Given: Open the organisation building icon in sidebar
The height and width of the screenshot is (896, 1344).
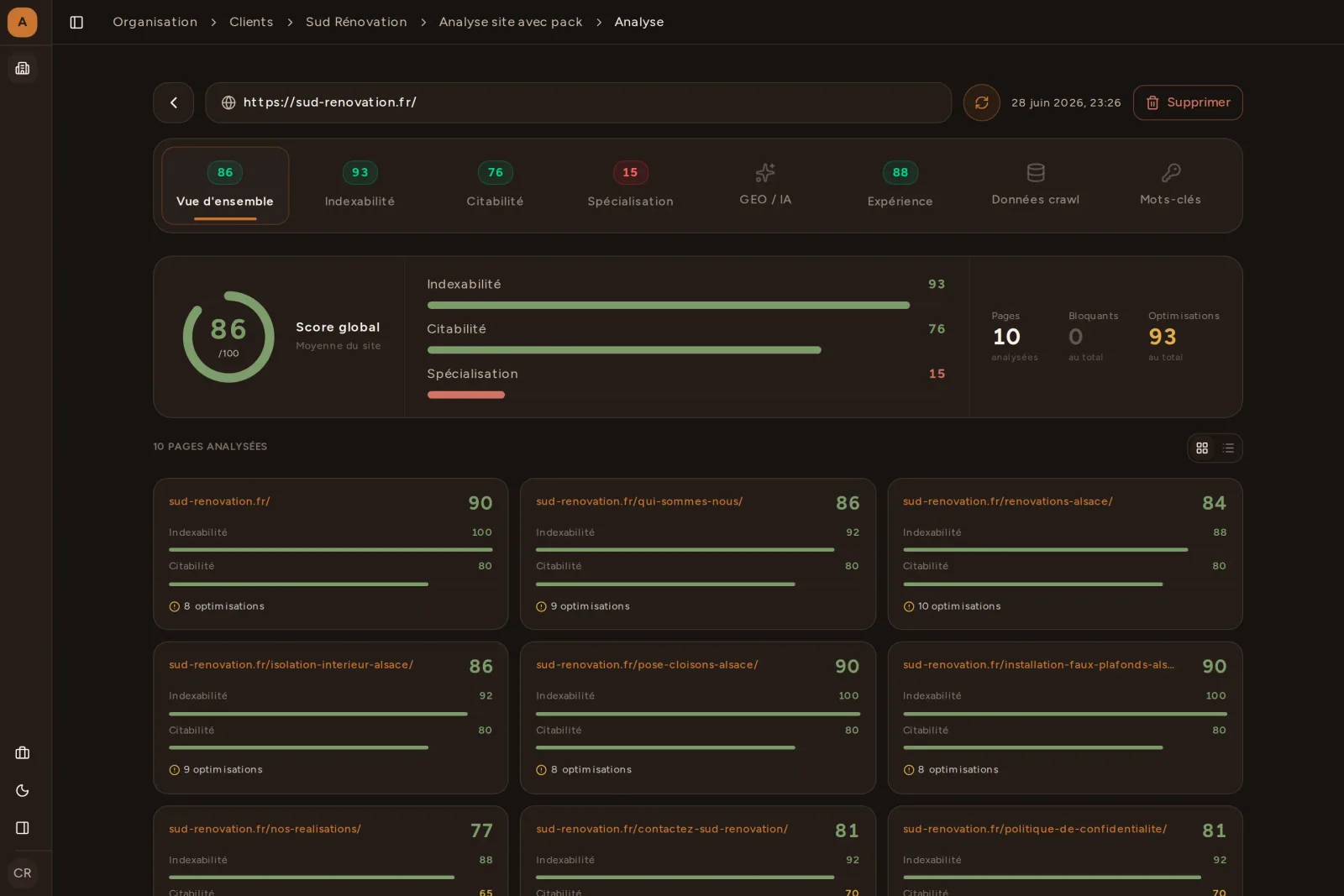Looking at the screenshot, I should pos(23,68).
